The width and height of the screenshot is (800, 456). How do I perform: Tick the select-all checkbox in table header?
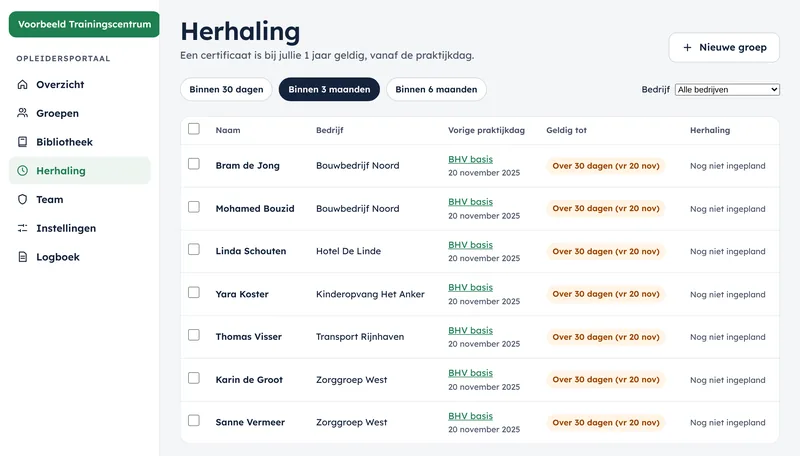tap(194, 129)
